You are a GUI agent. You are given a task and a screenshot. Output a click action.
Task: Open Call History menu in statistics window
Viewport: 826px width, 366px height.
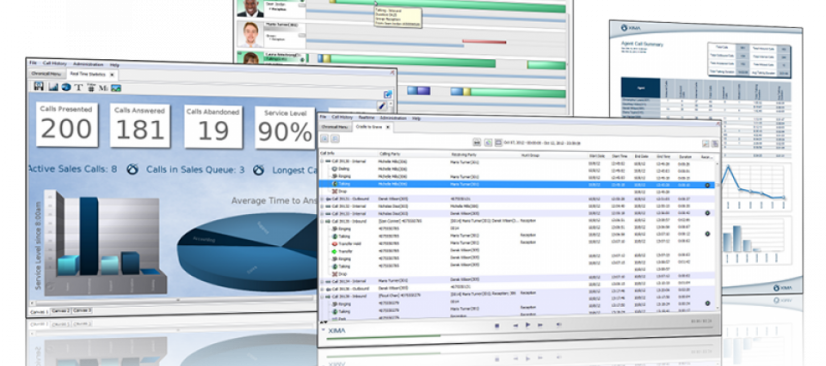55,63
